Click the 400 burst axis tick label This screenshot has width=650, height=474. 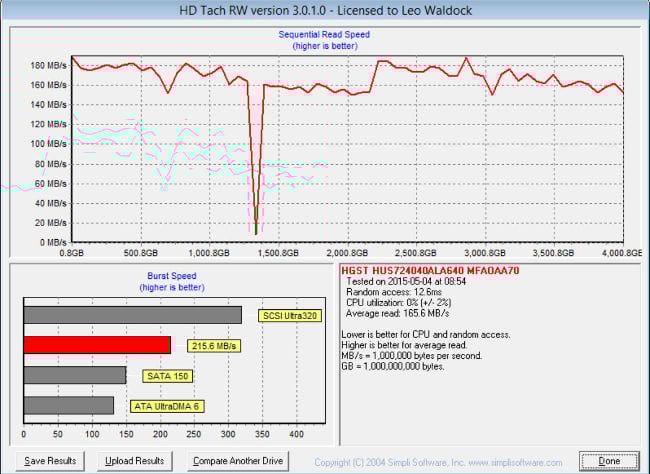pos(296,434)
